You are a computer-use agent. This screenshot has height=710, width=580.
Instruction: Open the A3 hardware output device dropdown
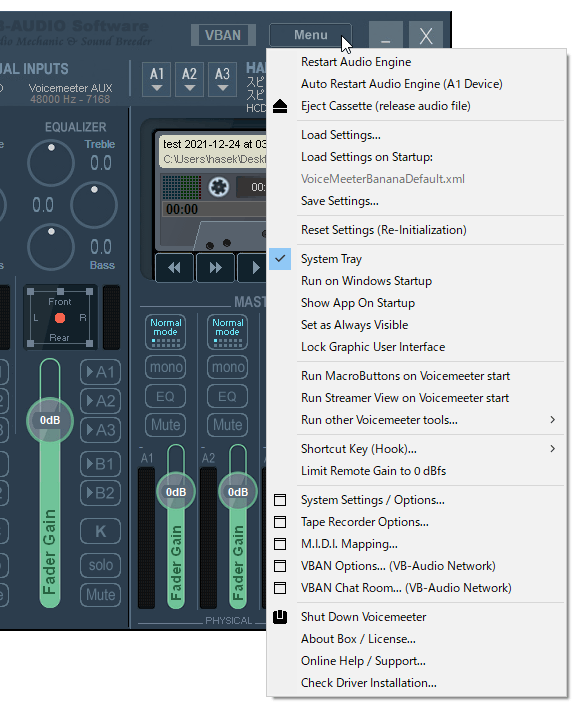[222, 79]
